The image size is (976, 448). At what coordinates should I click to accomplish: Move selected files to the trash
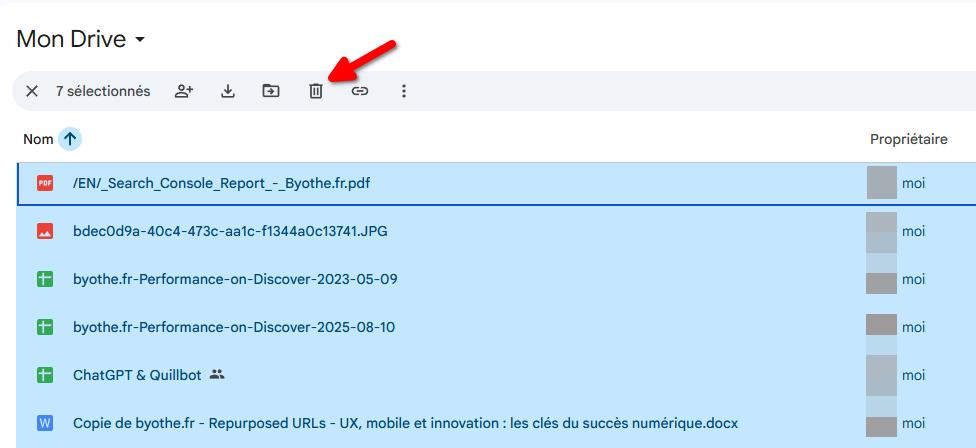coord(316,91)
